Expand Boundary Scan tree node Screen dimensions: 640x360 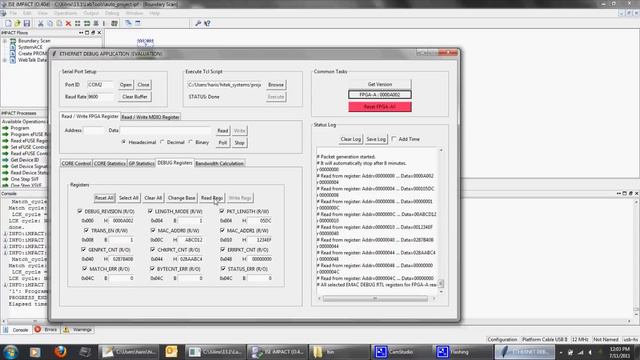coord(4,41)
